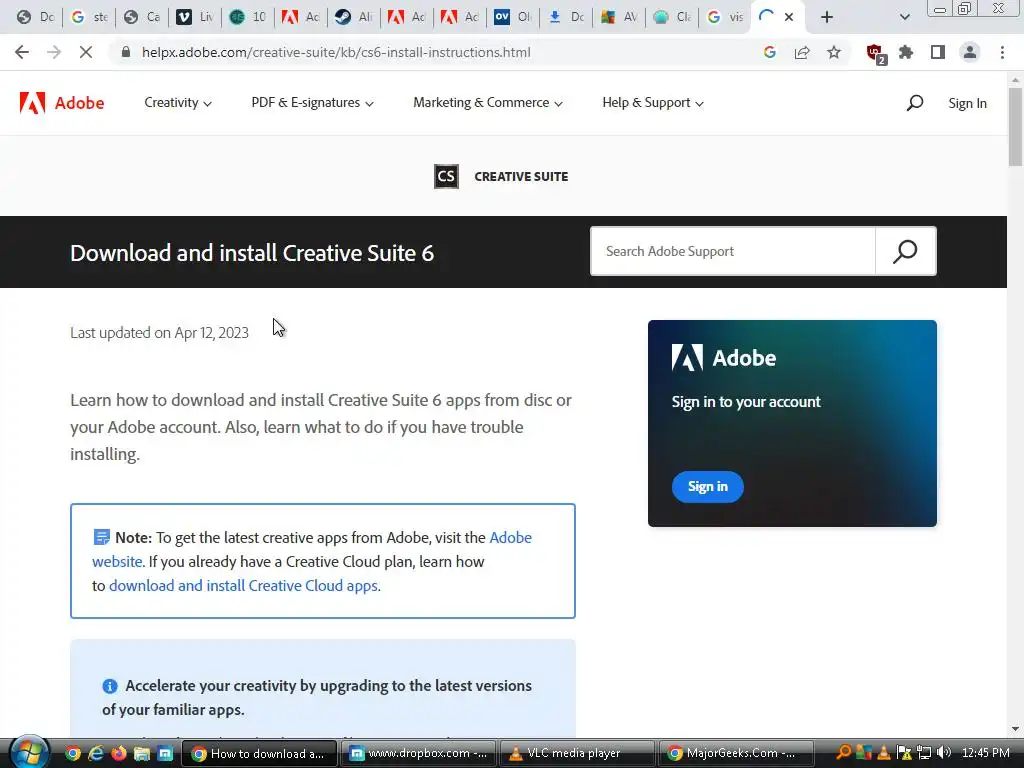Image resolution: width=1024 pixels, height=768 pixels.
Task: Switch to the Google 'ste' tab
Action: point(89,17)
